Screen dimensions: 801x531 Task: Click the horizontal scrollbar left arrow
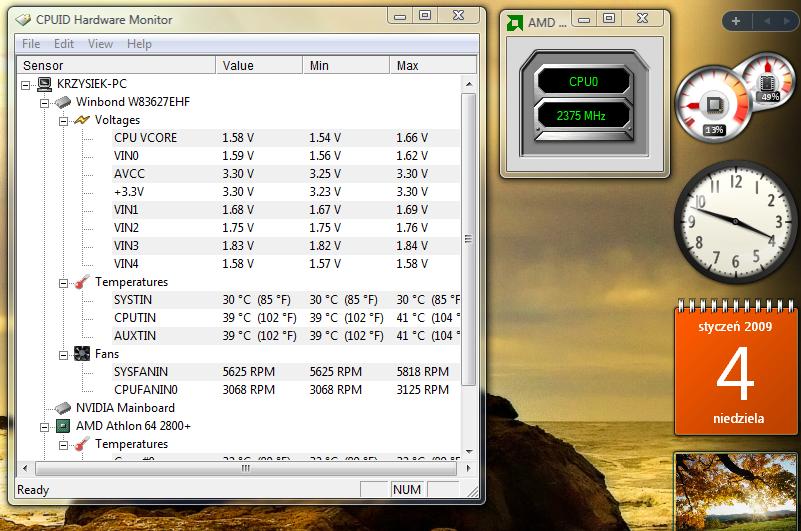click(25, 468)
